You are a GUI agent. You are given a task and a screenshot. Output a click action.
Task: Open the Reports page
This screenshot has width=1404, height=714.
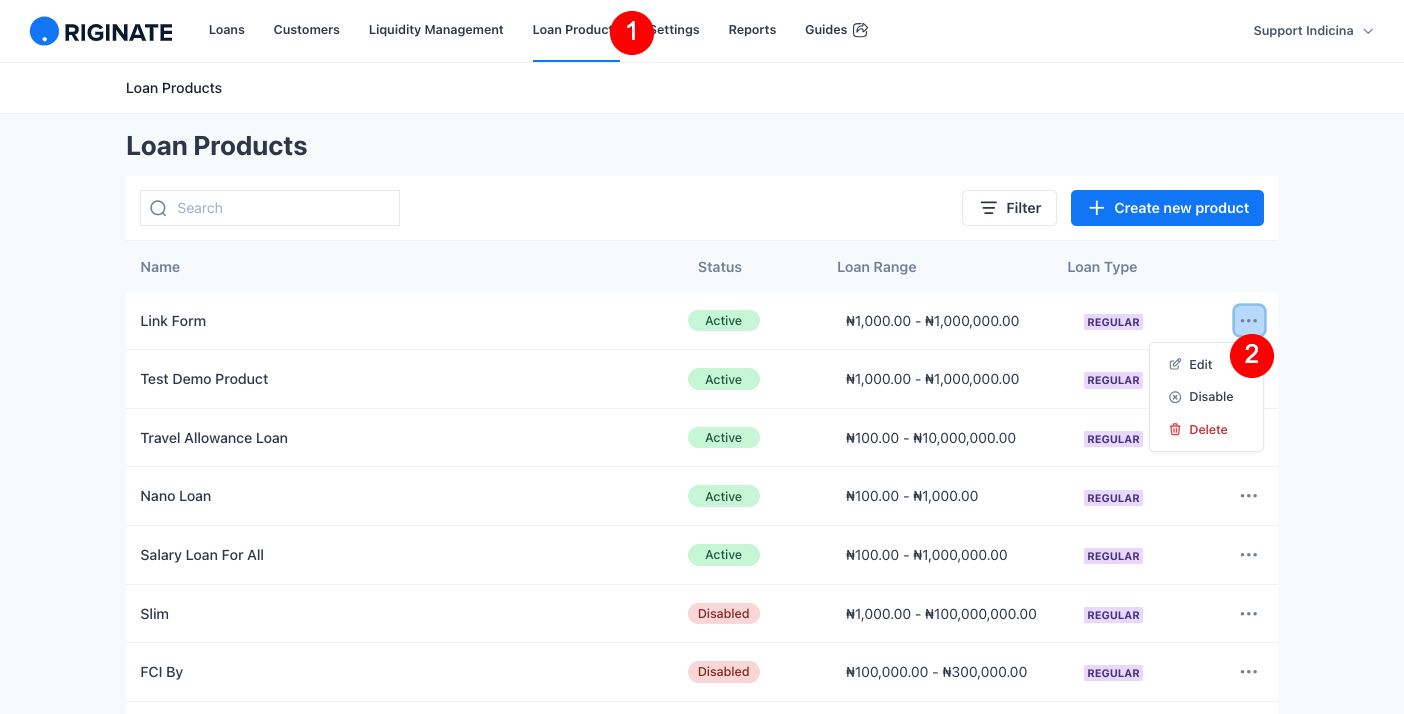[752, 30]
